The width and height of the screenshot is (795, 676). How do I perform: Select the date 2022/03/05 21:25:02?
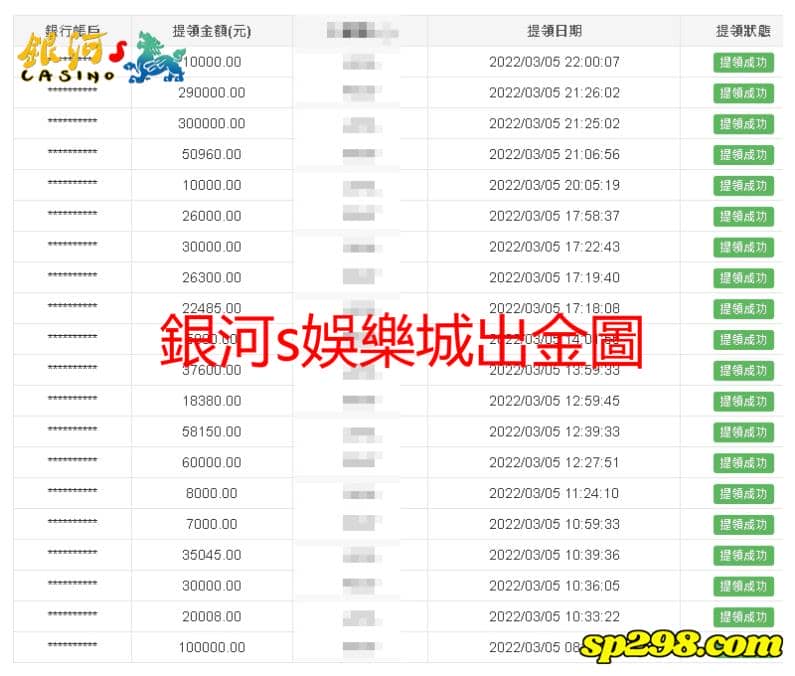point(554,124)
